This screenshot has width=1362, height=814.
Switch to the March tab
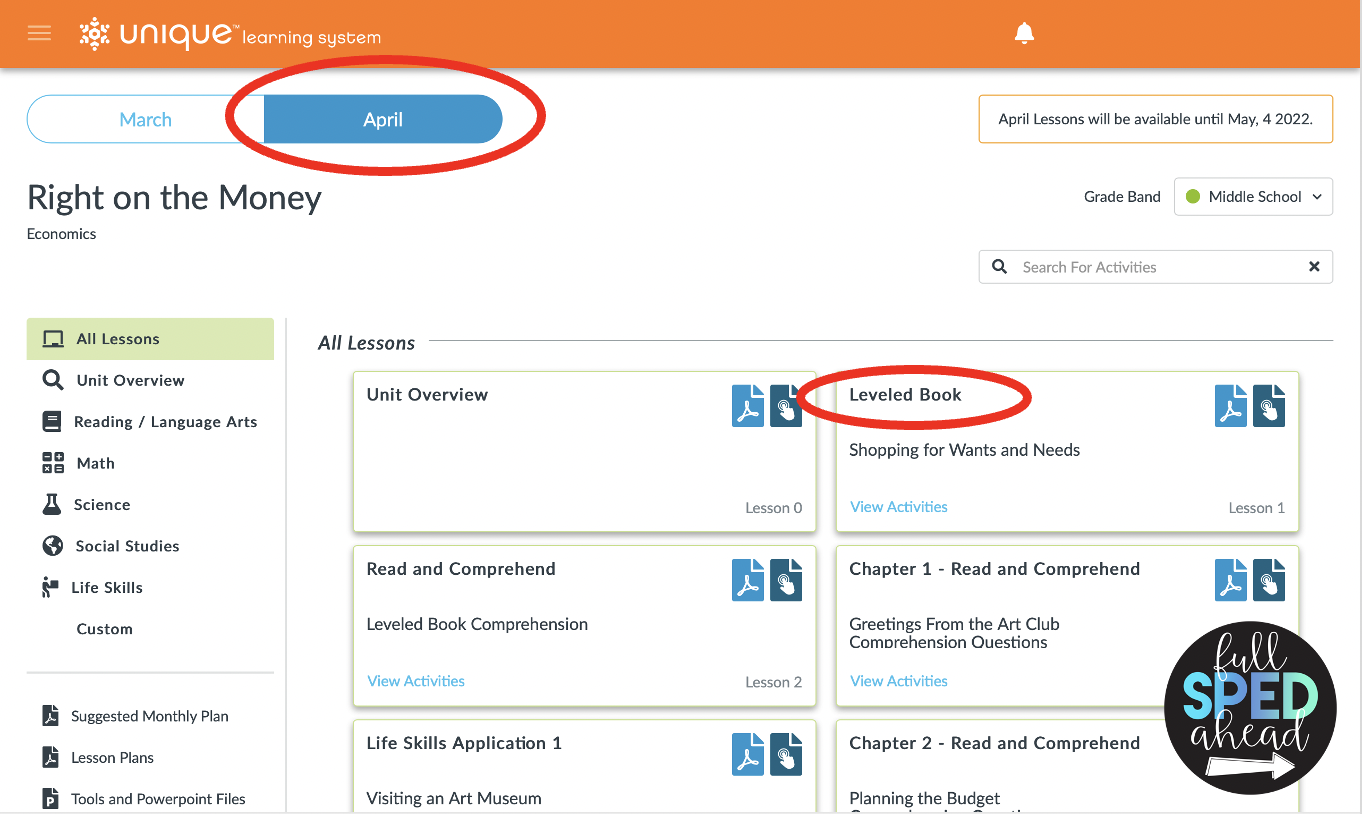[x=144, y=118]
